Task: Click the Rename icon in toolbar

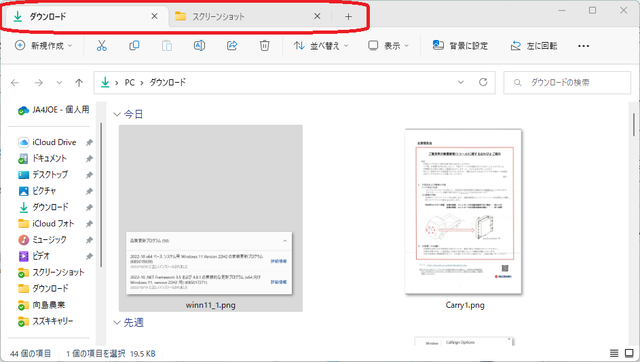Action: (199, 46)
